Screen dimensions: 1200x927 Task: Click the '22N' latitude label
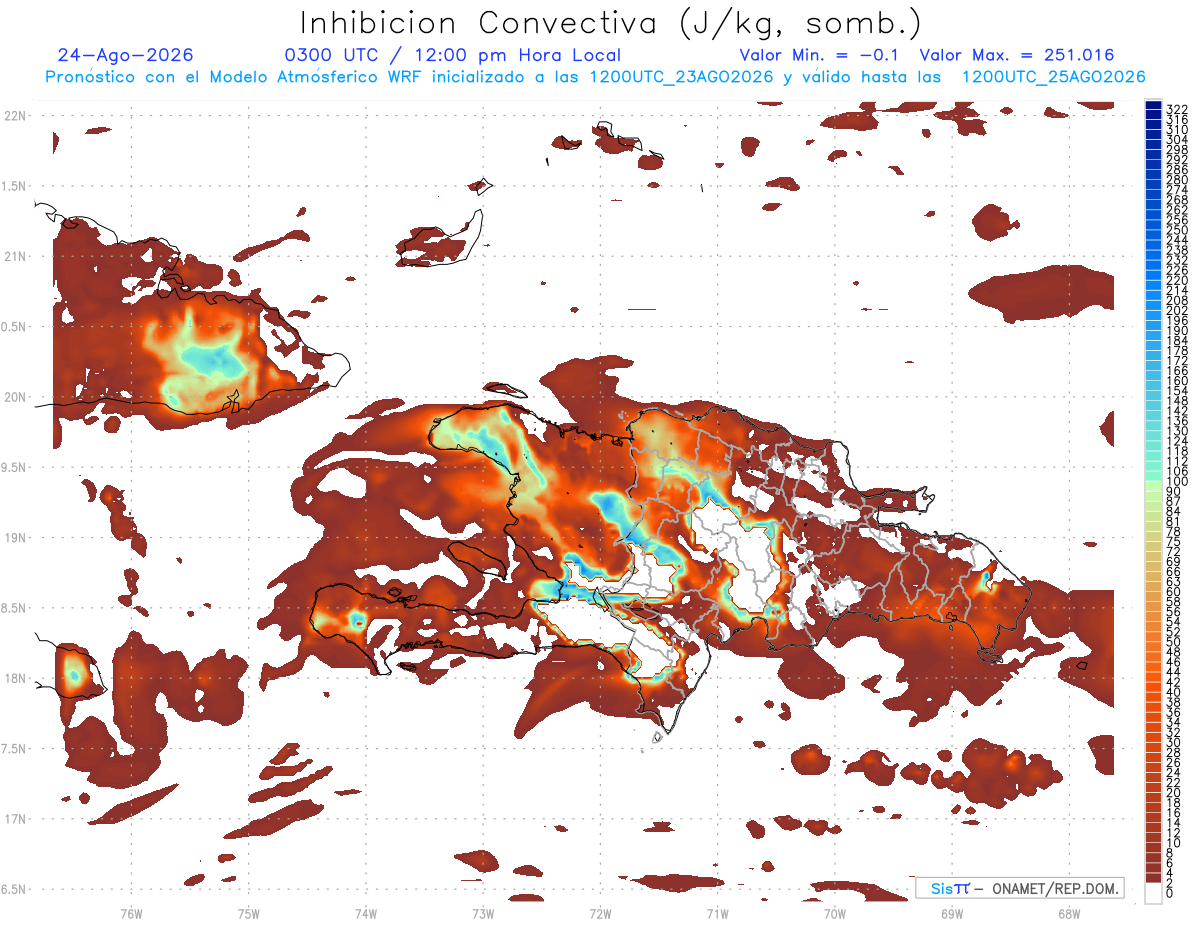pyautogui.click(x=15, y=115)
